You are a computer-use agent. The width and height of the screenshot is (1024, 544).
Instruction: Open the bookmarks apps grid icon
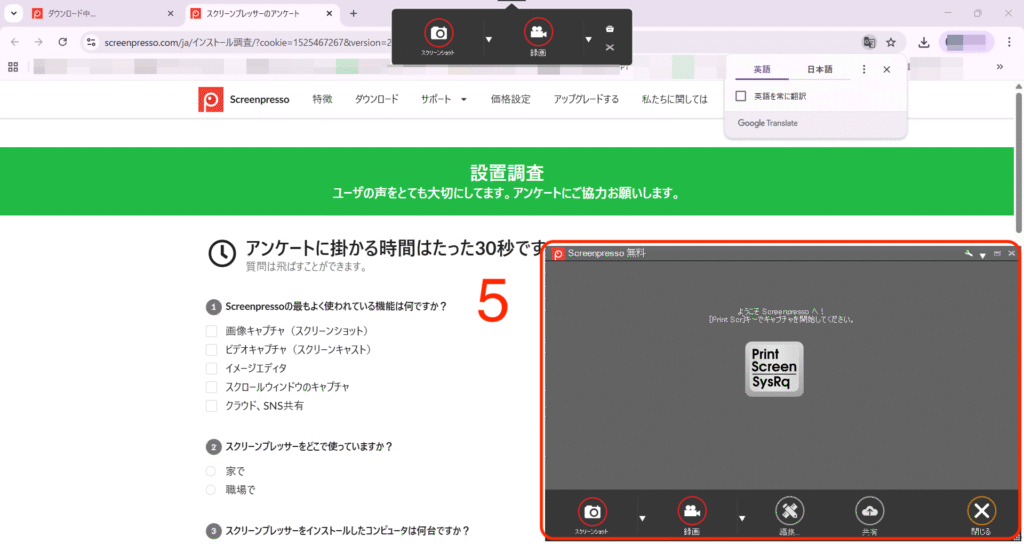point(13,67)
